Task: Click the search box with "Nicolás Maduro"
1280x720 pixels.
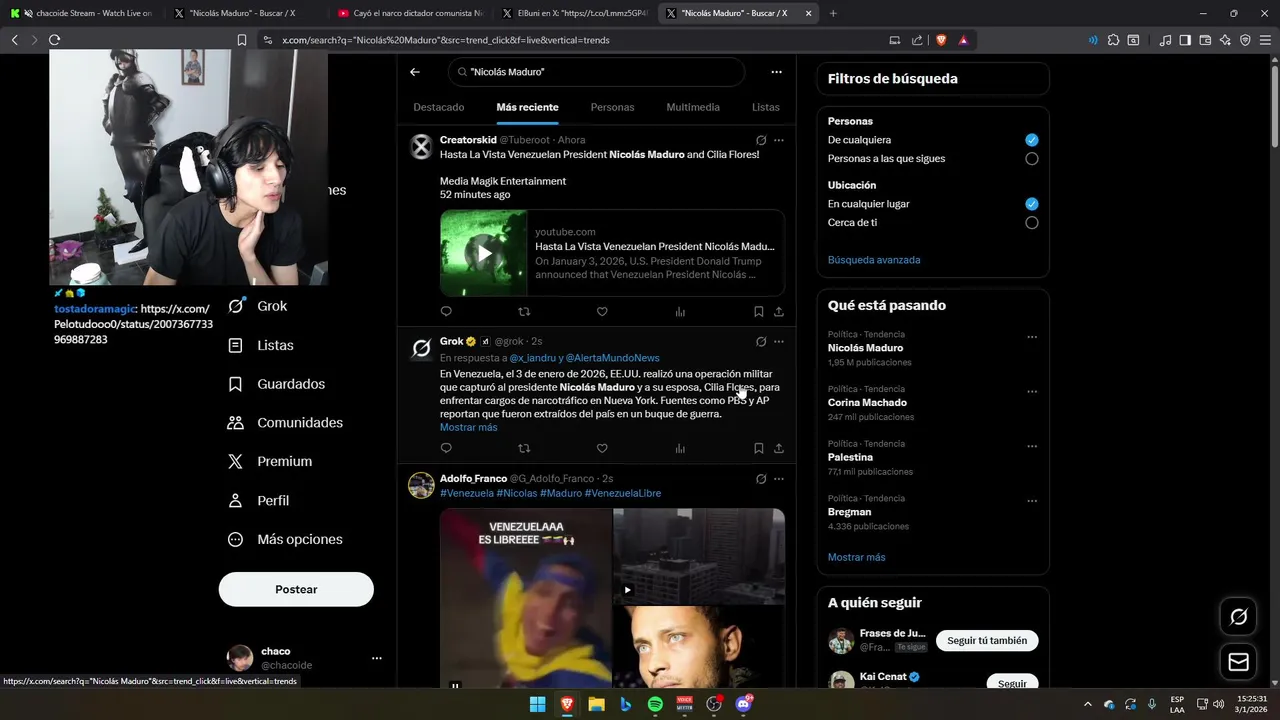Action: [x=597, y=72]
